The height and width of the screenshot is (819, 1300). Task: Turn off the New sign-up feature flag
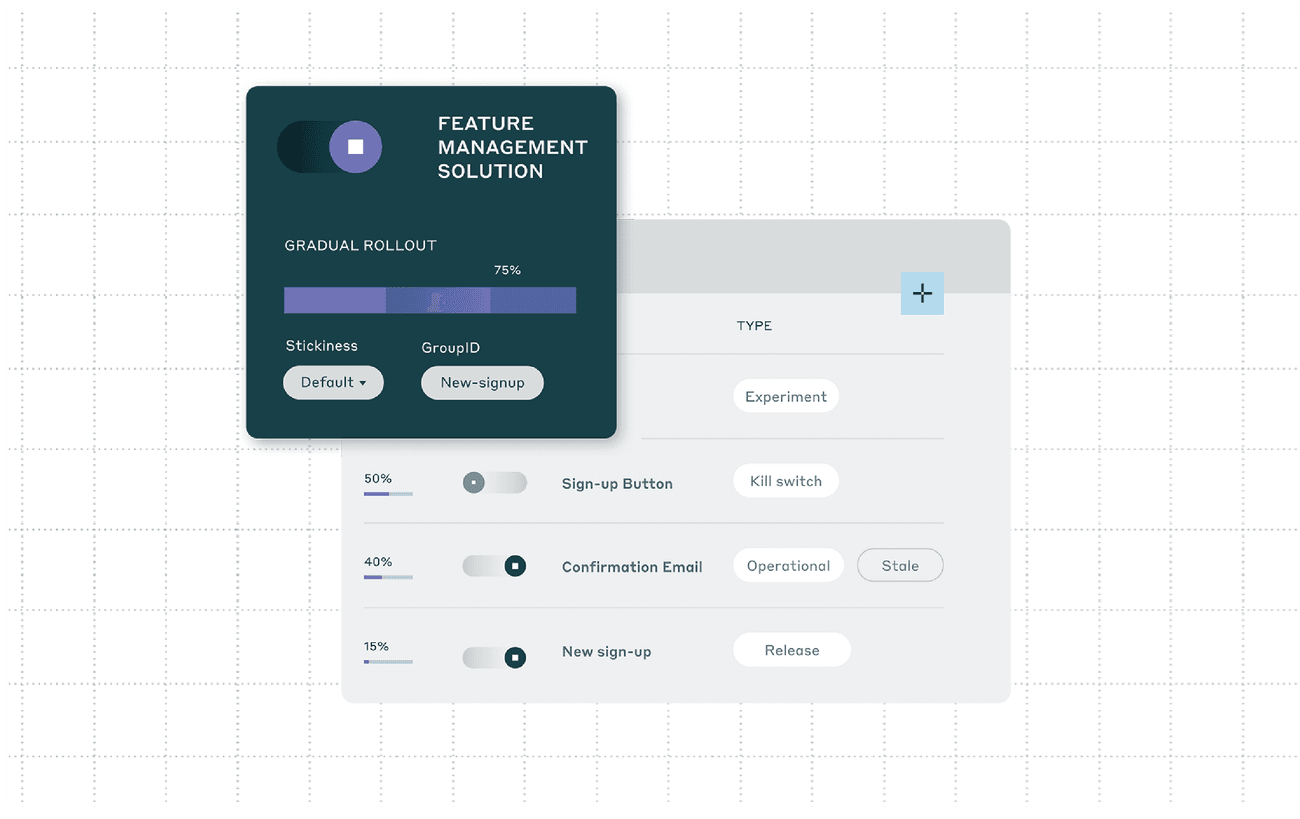coord(494,657)
